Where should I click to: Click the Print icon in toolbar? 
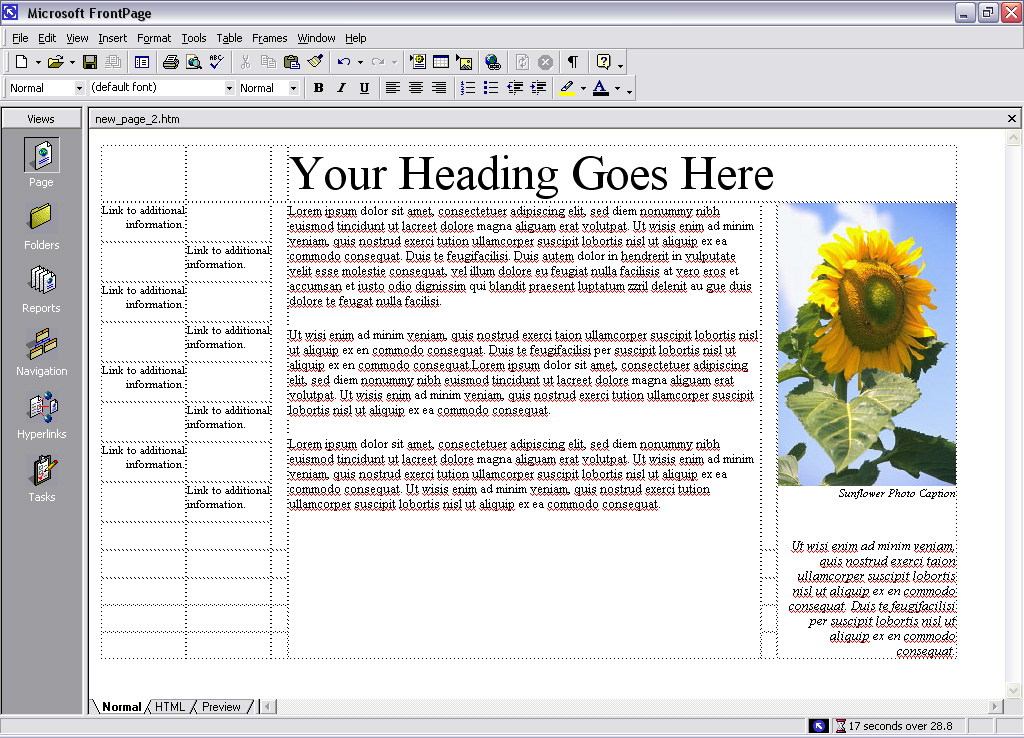170,62
